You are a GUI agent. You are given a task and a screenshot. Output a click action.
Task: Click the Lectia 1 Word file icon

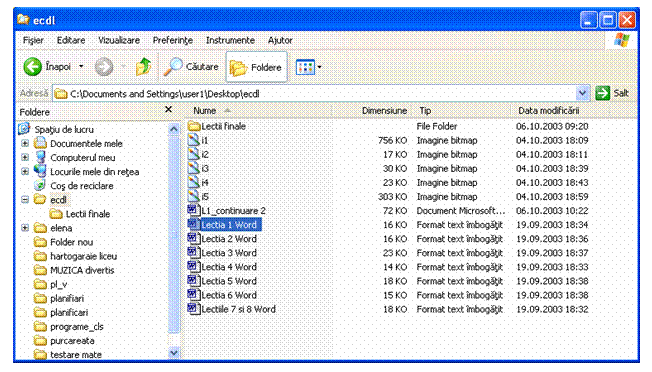[194, 224]
